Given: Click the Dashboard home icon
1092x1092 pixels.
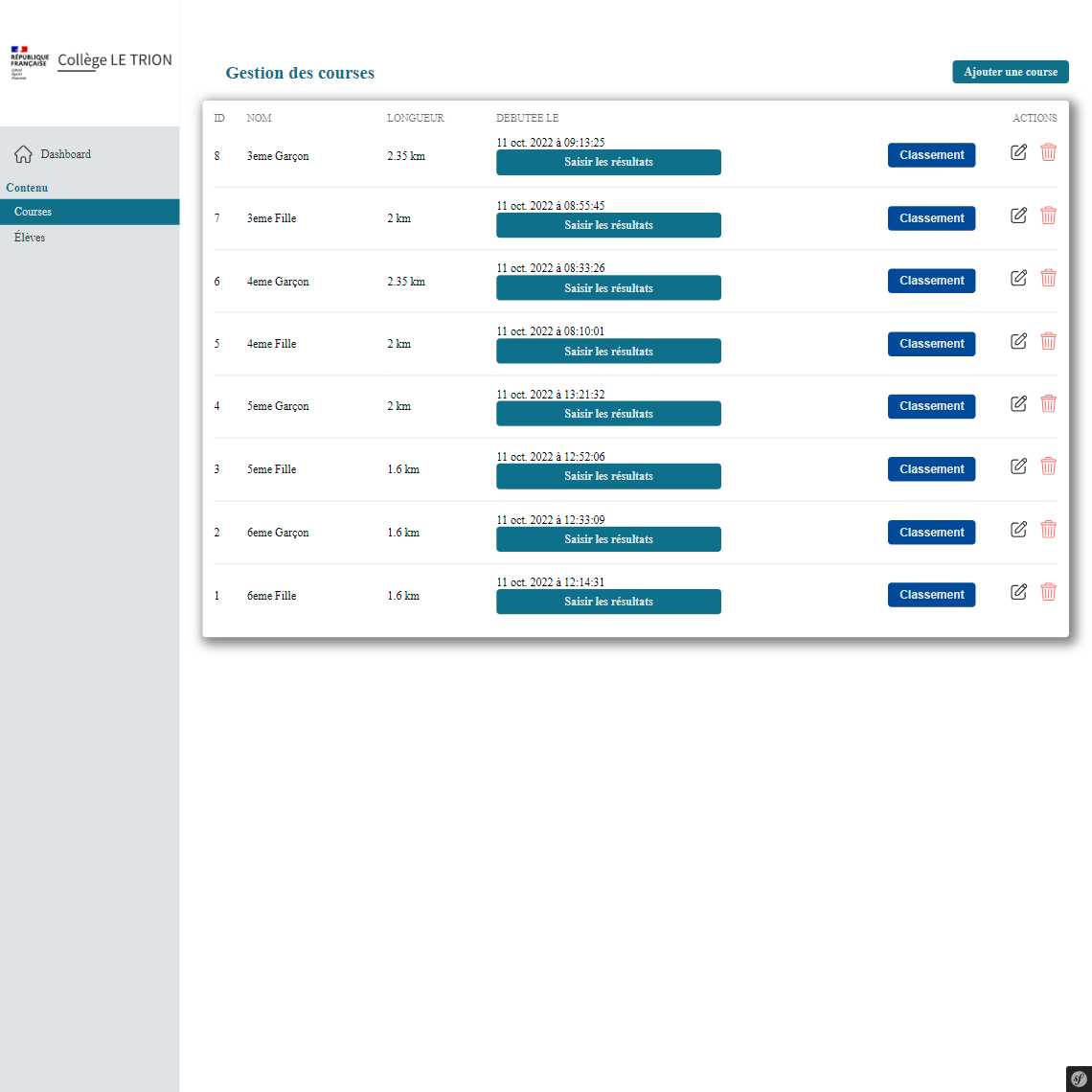Looking at the screenshot, I should tap(24, 154).
